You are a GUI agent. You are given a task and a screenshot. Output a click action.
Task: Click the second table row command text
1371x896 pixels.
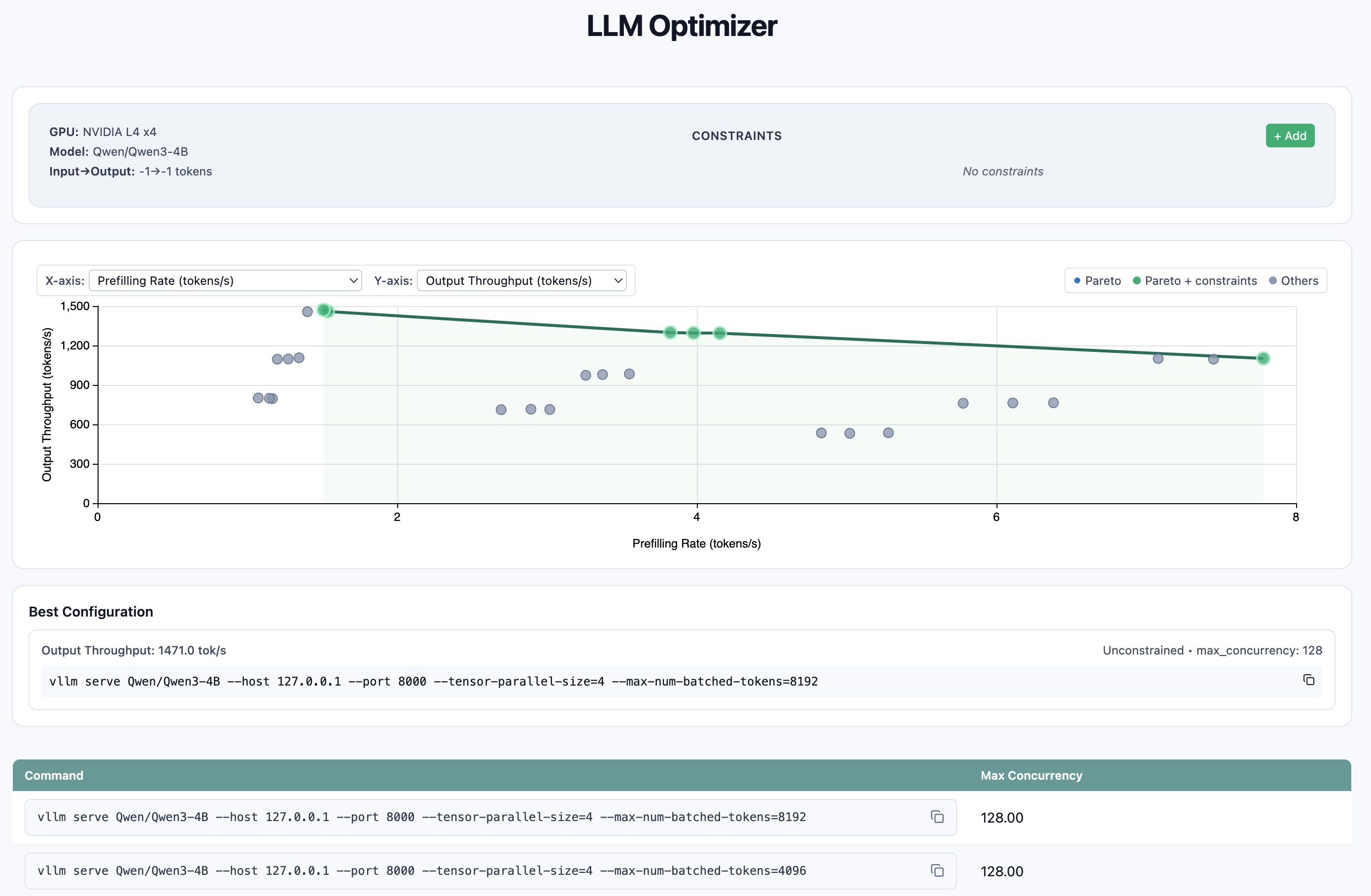422,870
